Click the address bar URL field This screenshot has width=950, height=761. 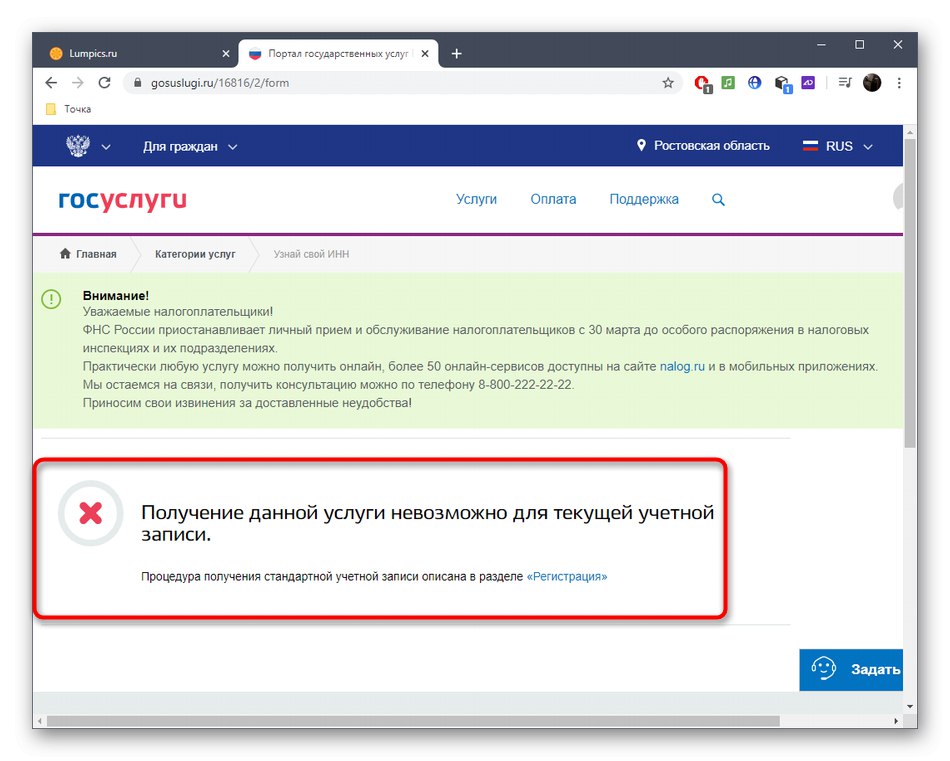(x=400, y=83)
